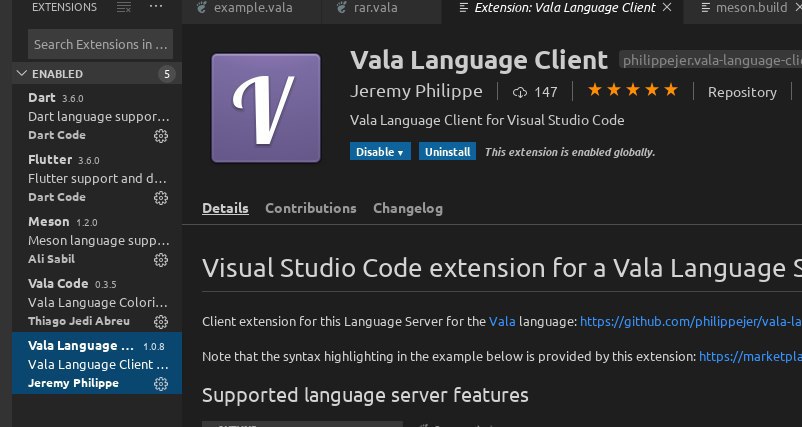Select the Vala Language Client list entry
This screenshot has width=802, height=427.
(97, 364)
